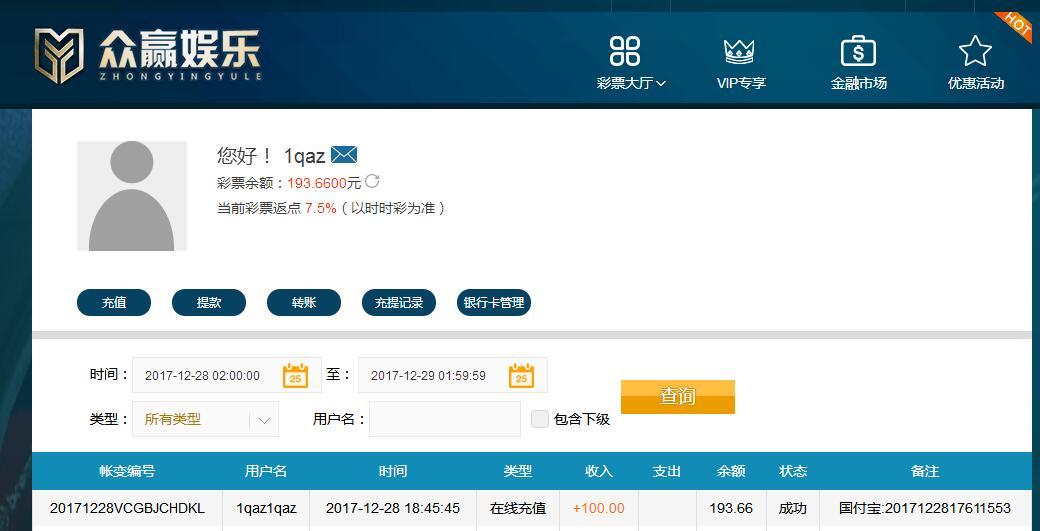The width and height of the screenshot is (1040, 531).
Task: Click the 收入 column header
Action: coord(599,471)
